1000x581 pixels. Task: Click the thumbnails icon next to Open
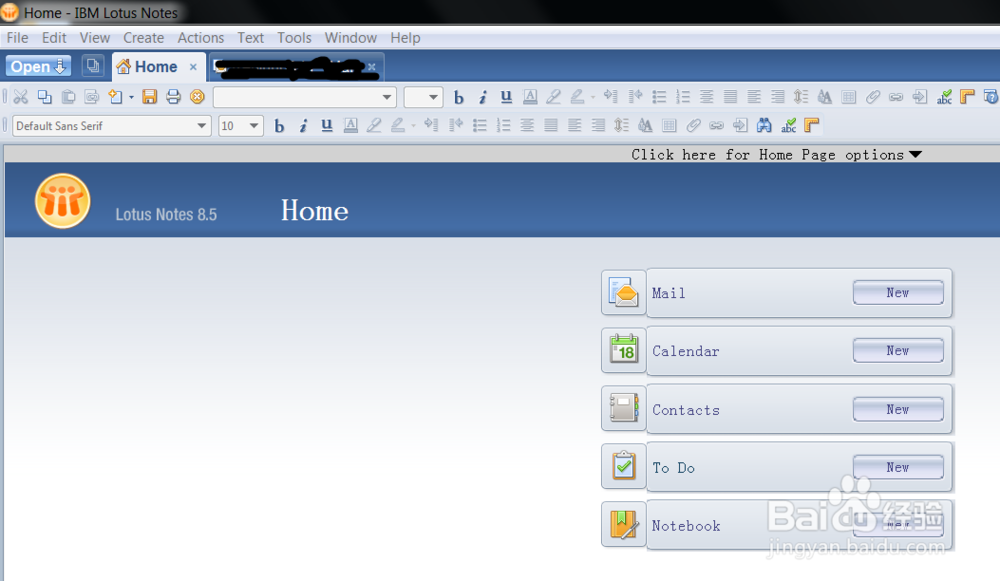click(x=93, y=66)
